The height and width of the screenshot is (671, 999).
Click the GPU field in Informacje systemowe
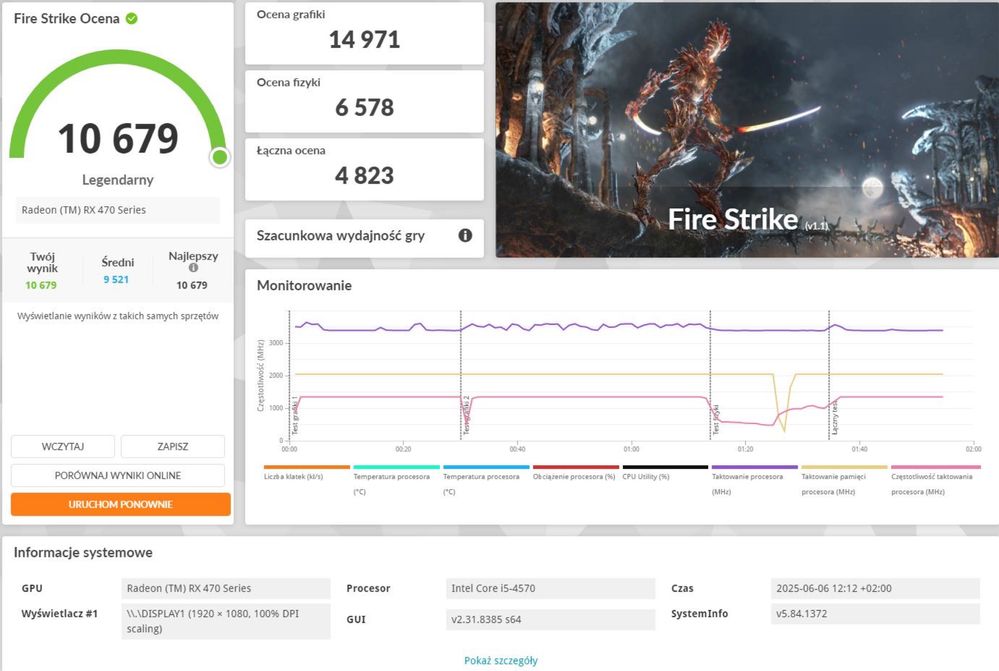pos(226,588)
